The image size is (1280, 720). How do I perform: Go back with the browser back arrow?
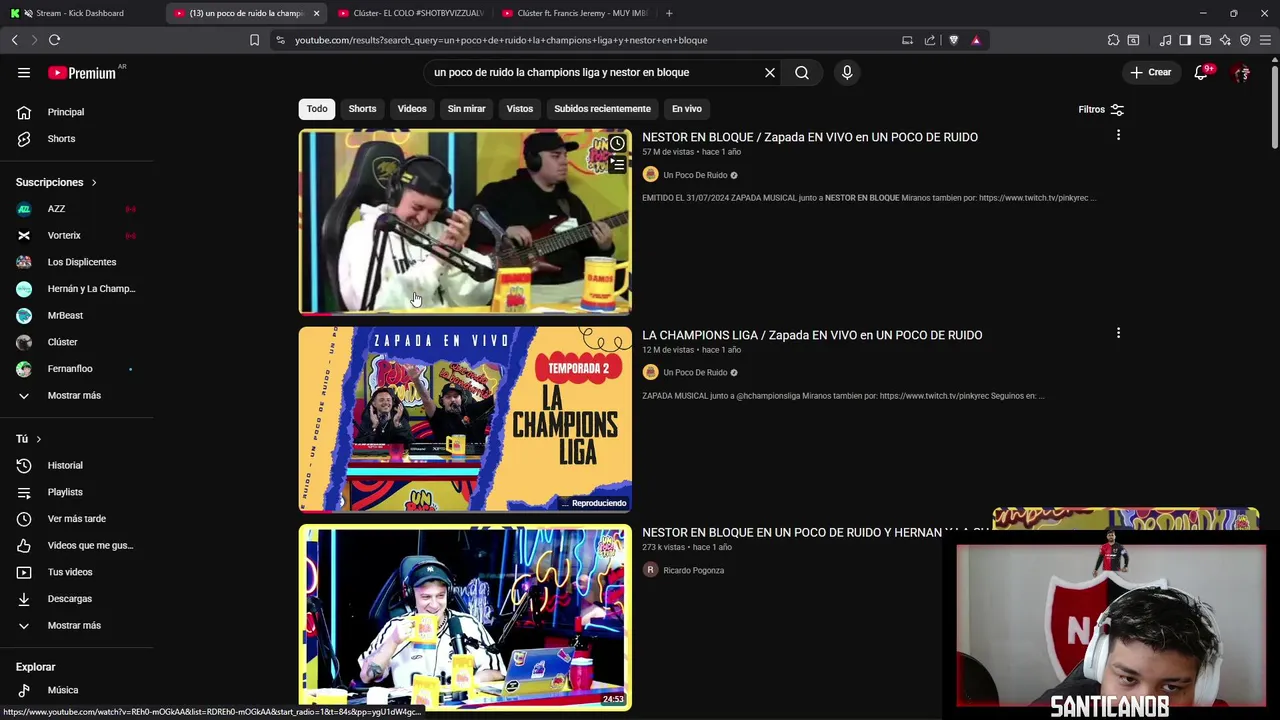(14, 40)
